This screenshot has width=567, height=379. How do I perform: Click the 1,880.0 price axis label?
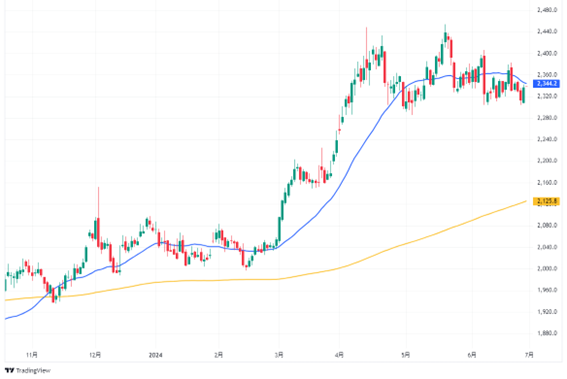pyautogui.click(x=547, y=333)
